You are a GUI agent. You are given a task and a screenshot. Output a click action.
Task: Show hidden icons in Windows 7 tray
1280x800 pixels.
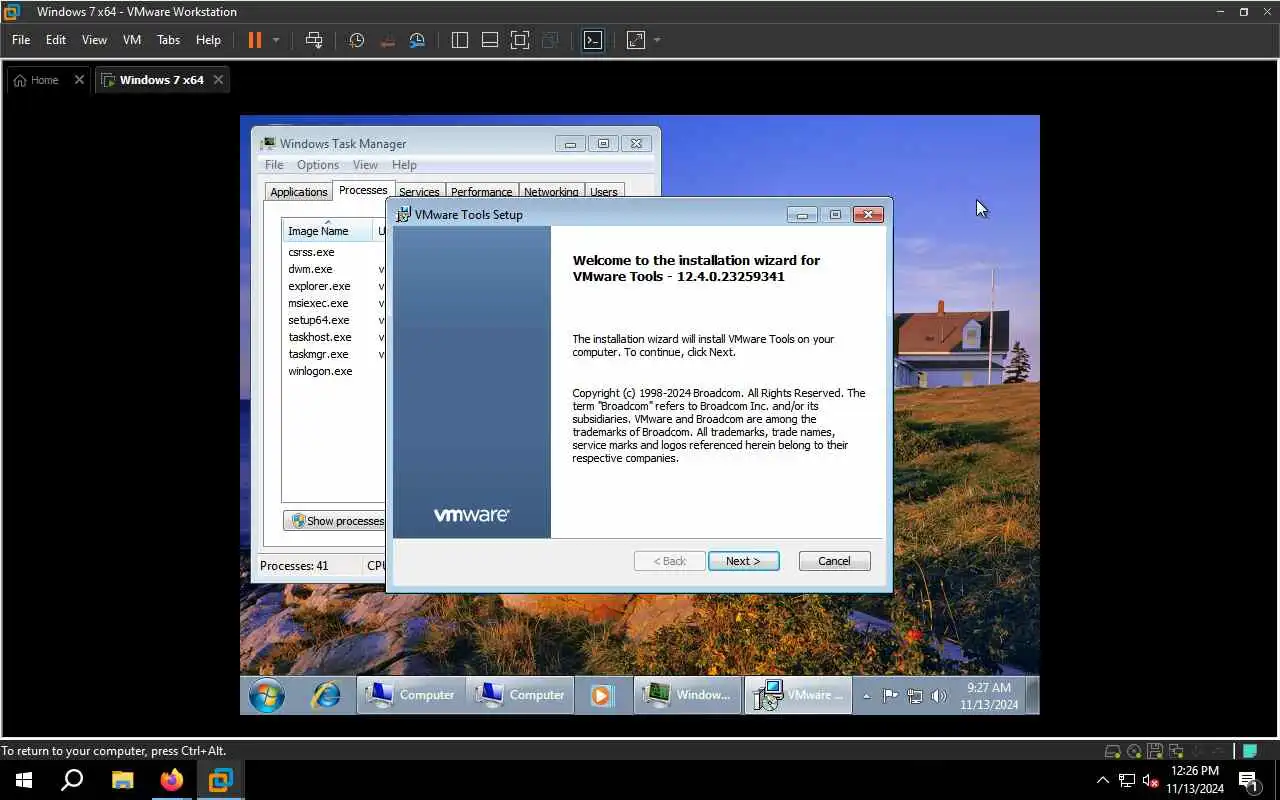(x=866, y=696)
